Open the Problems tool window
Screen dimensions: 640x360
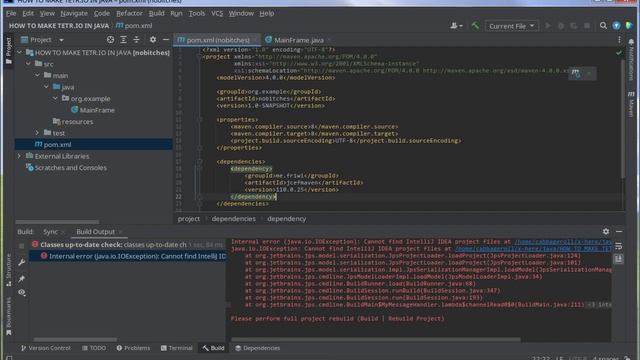[x=133, y=348]
